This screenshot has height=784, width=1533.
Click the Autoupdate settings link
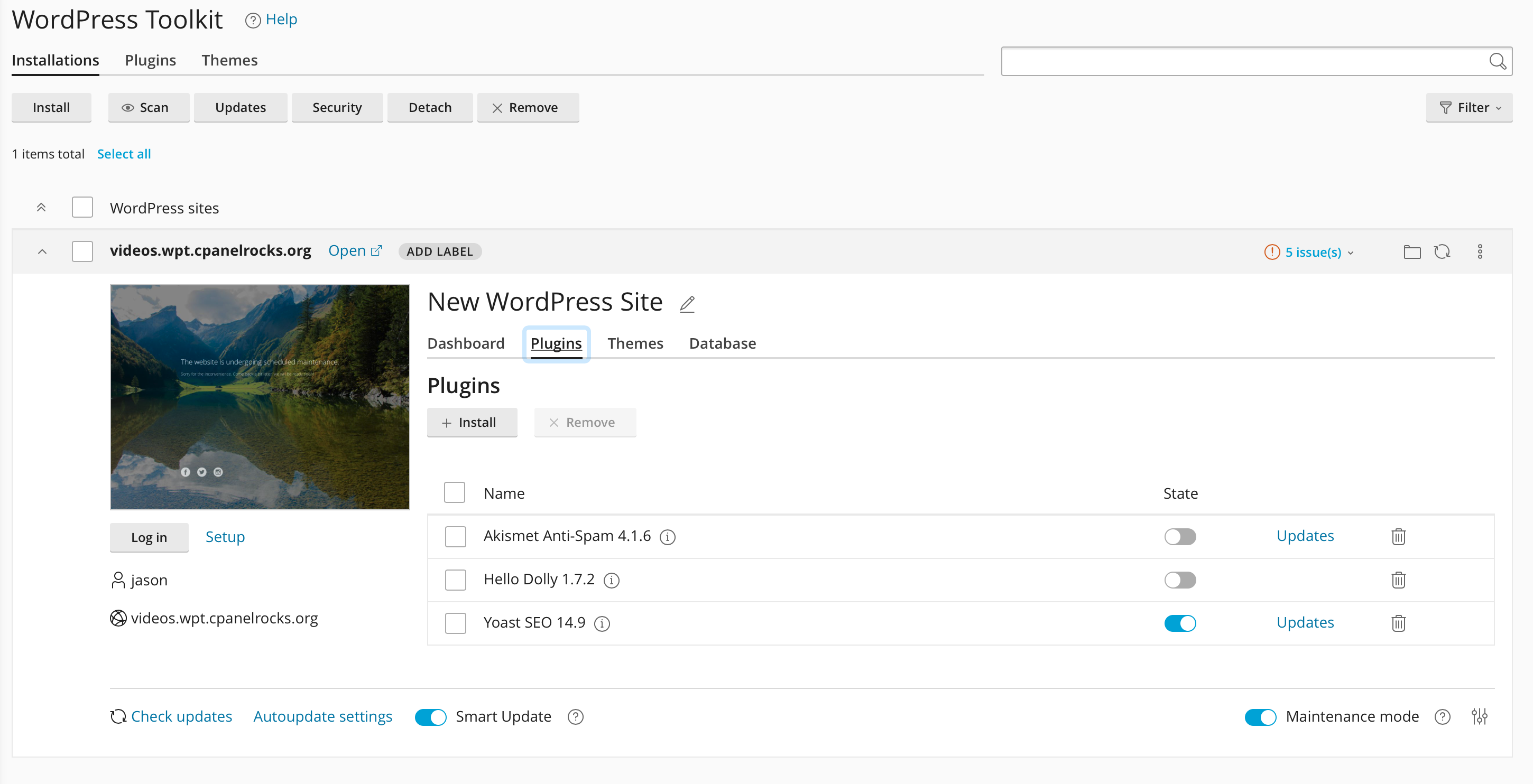(x=322, y=716)
